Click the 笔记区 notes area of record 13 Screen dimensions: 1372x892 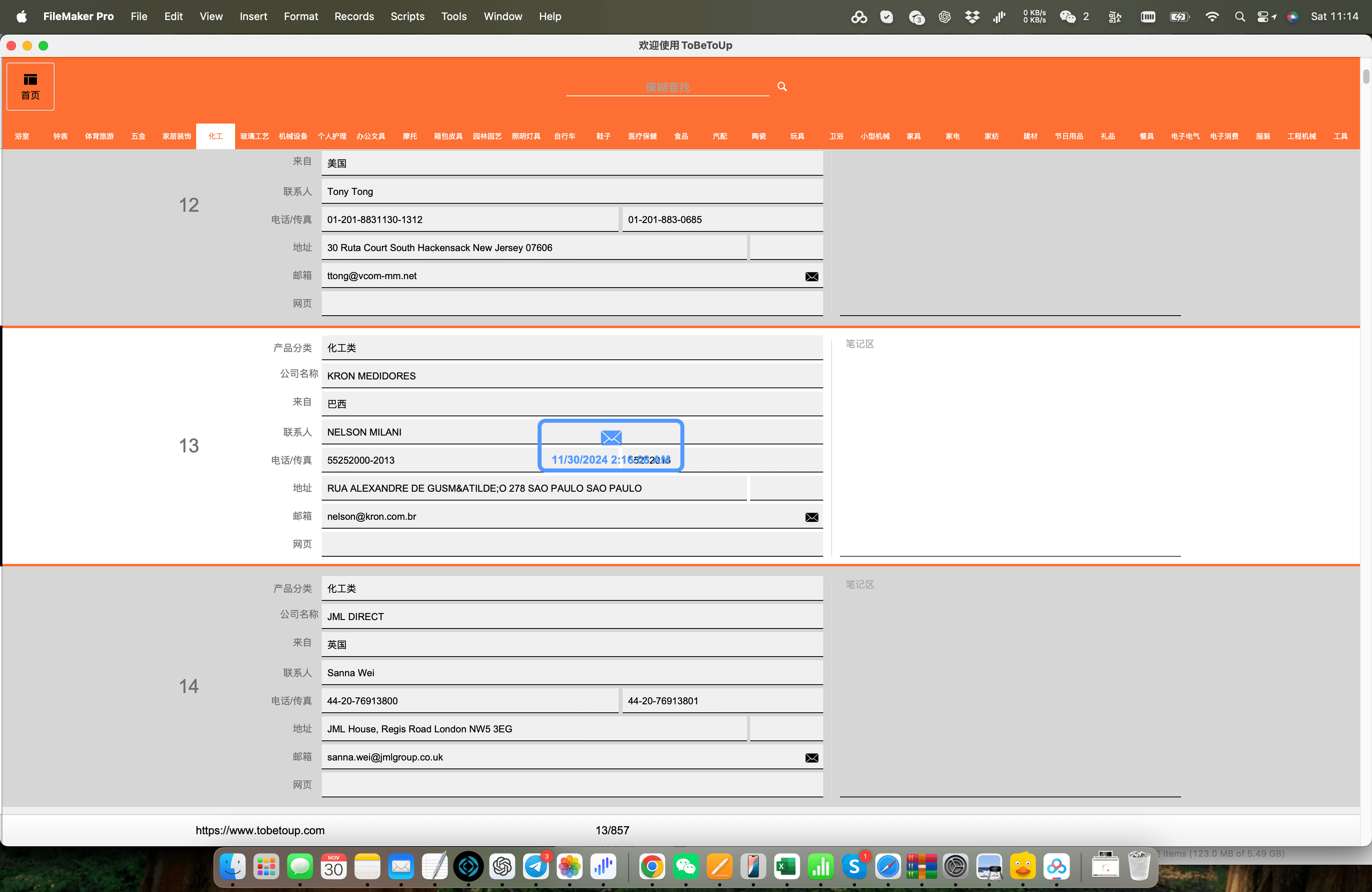[x=1010, y=446]
